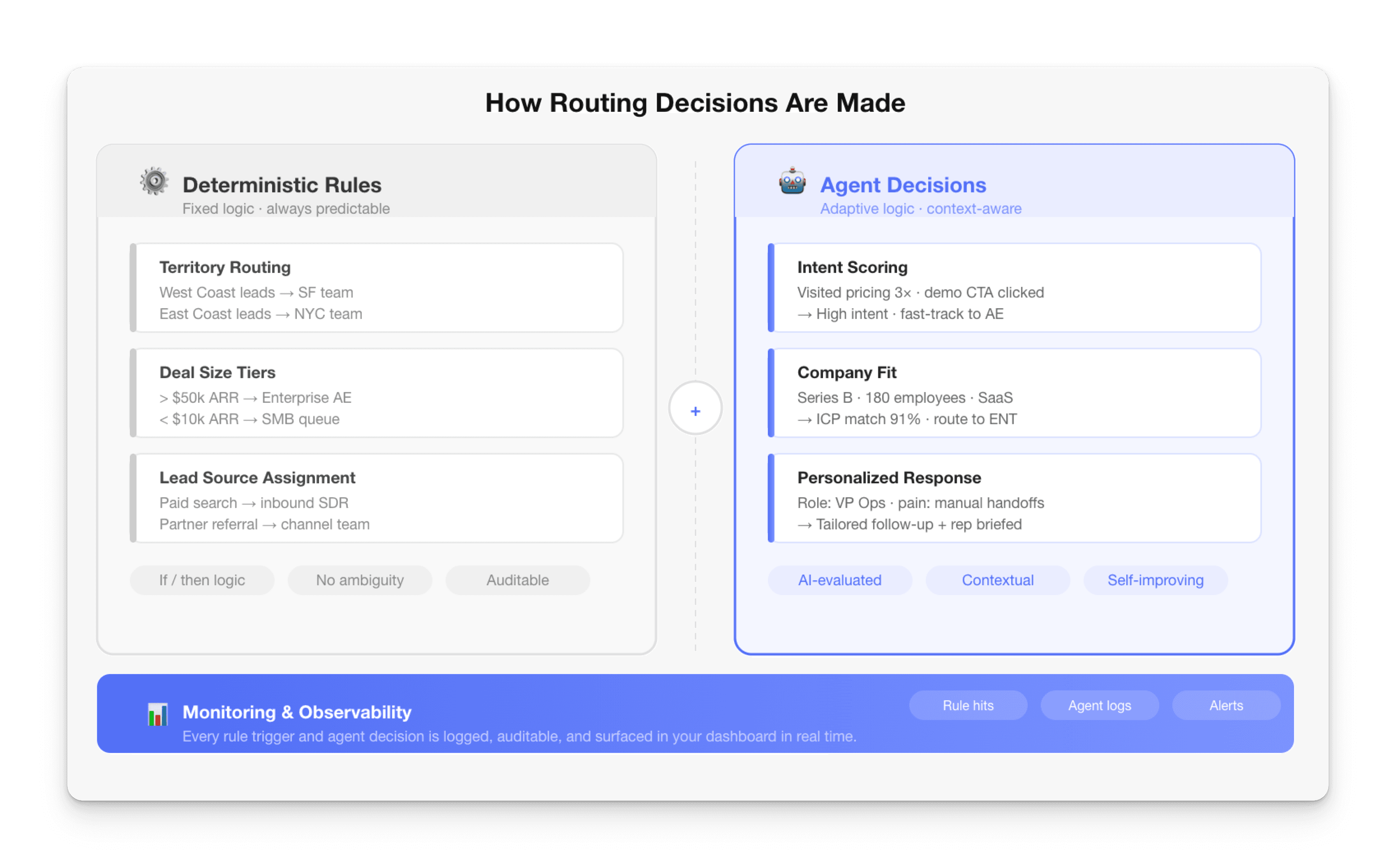Image resolution: width=1396 pixels, height=868 pixels.
Task: Open the Deal Size Tiers card
Action: (x=377, y=393)
